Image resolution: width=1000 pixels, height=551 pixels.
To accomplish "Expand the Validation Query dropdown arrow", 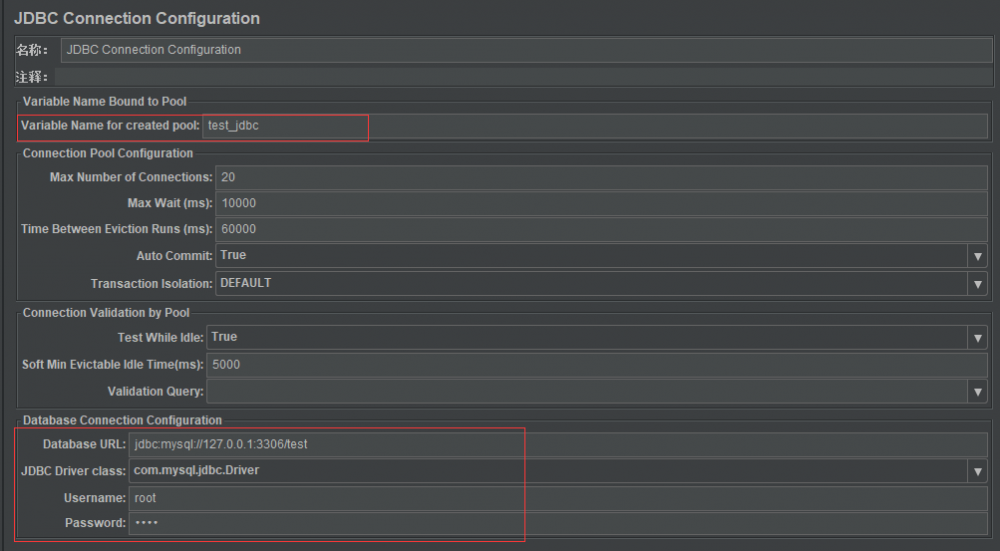I will click(978, 392).
